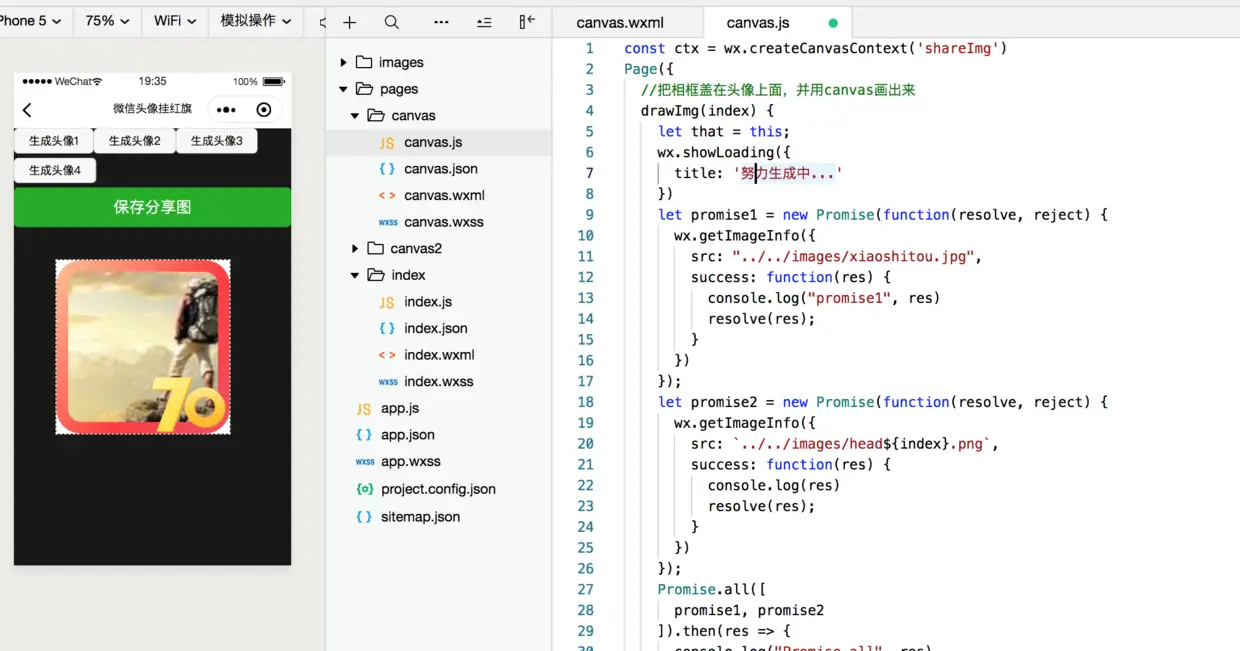This screenshot has width=1240, height=651.
Task: Open app.js in the file tree
Action: tap(400, 408)
